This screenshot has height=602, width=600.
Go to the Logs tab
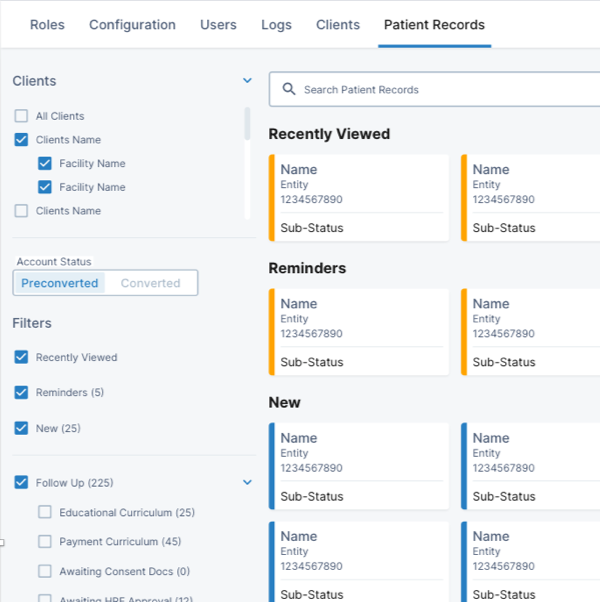pos(276,25)
